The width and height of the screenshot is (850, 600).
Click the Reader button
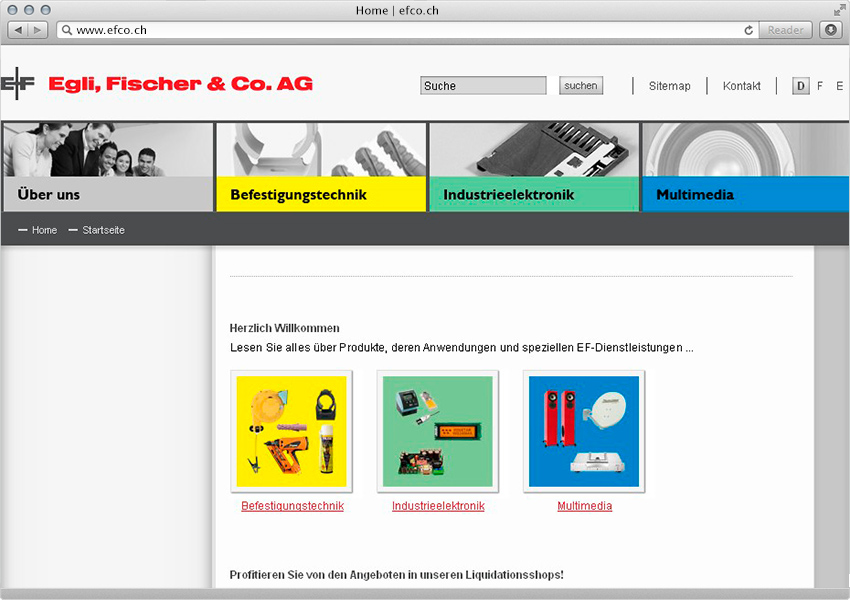pos(785,30)
